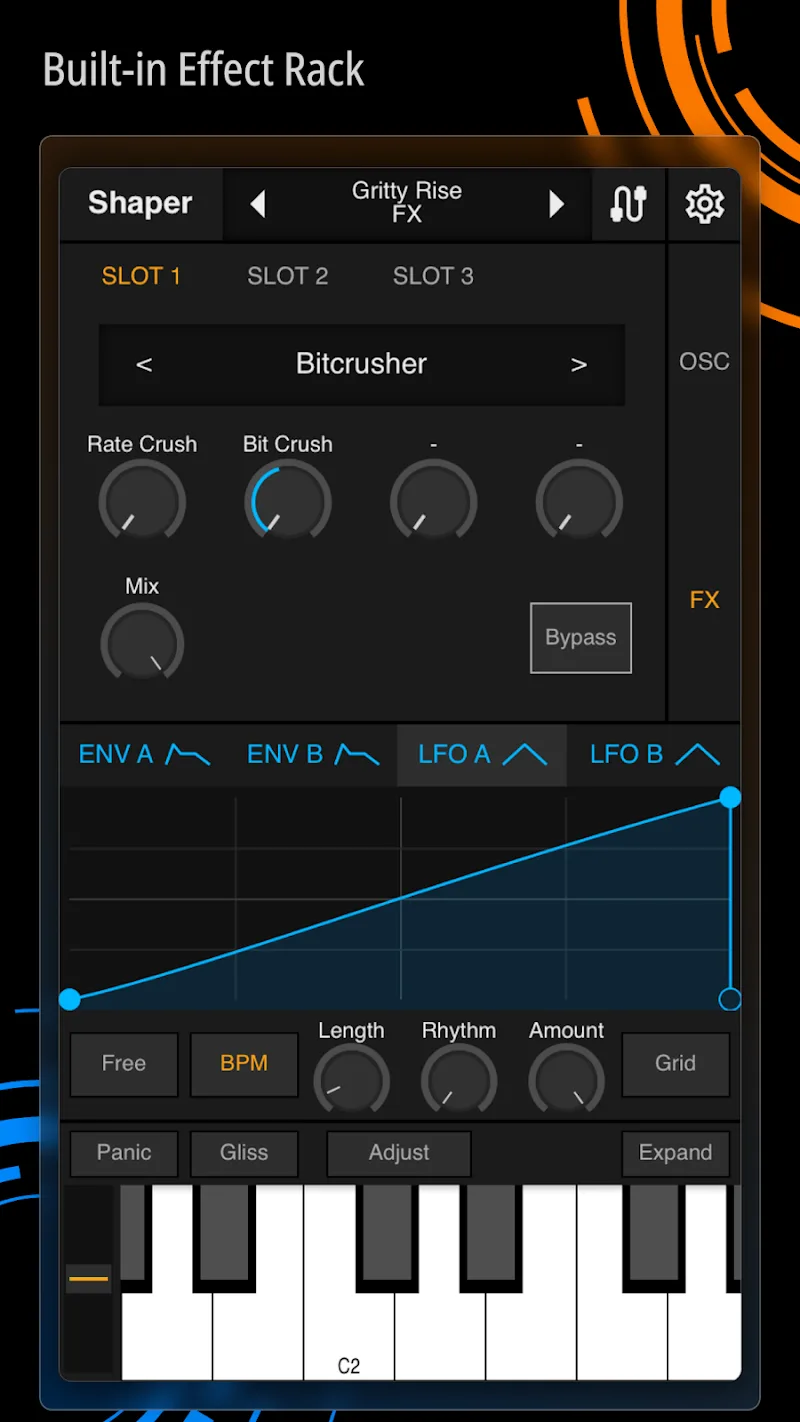
Task: Select the ENV A modulator tab
Action: pos(144,754)
